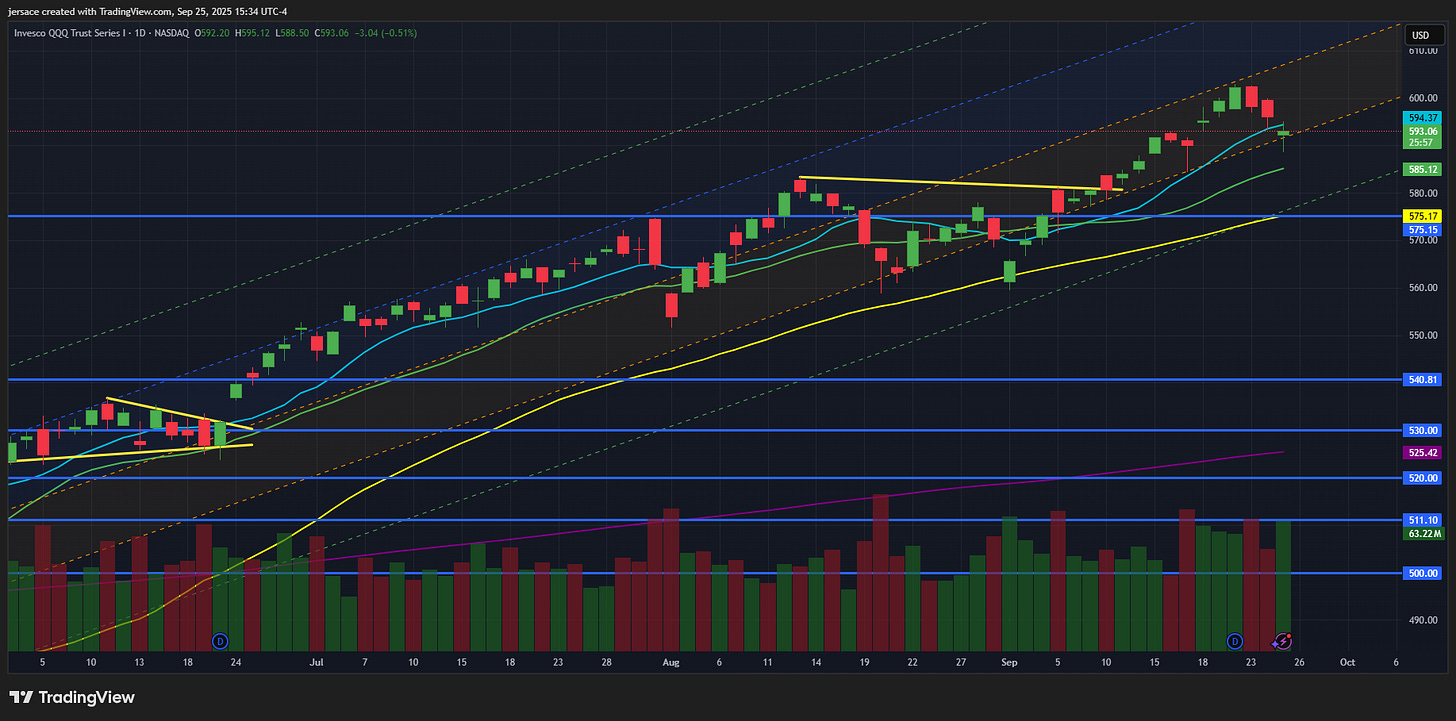This screenshot has width=1456, height=721.
Task: Click the 580.00 price axis tick
Action: click(x=1422, y=193)
